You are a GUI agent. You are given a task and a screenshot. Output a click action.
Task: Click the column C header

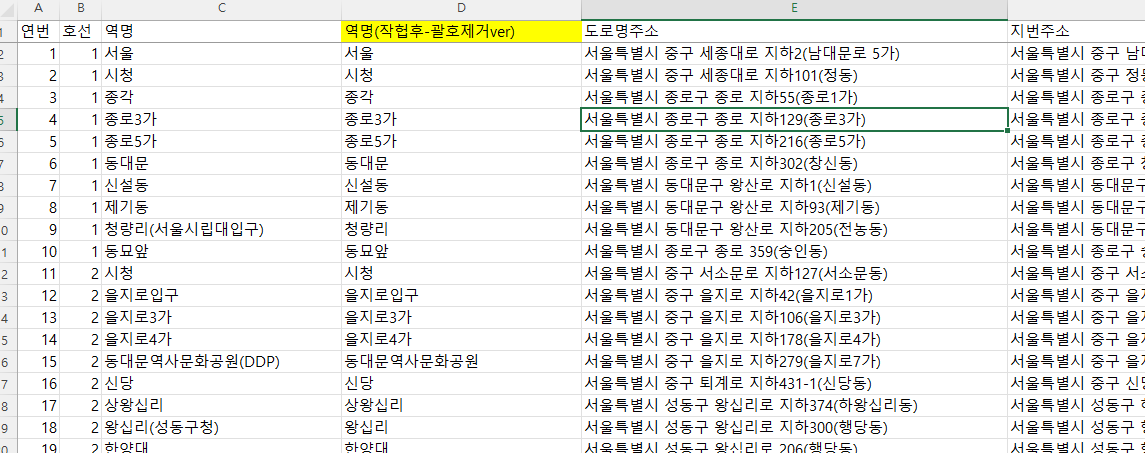[219, 9]
